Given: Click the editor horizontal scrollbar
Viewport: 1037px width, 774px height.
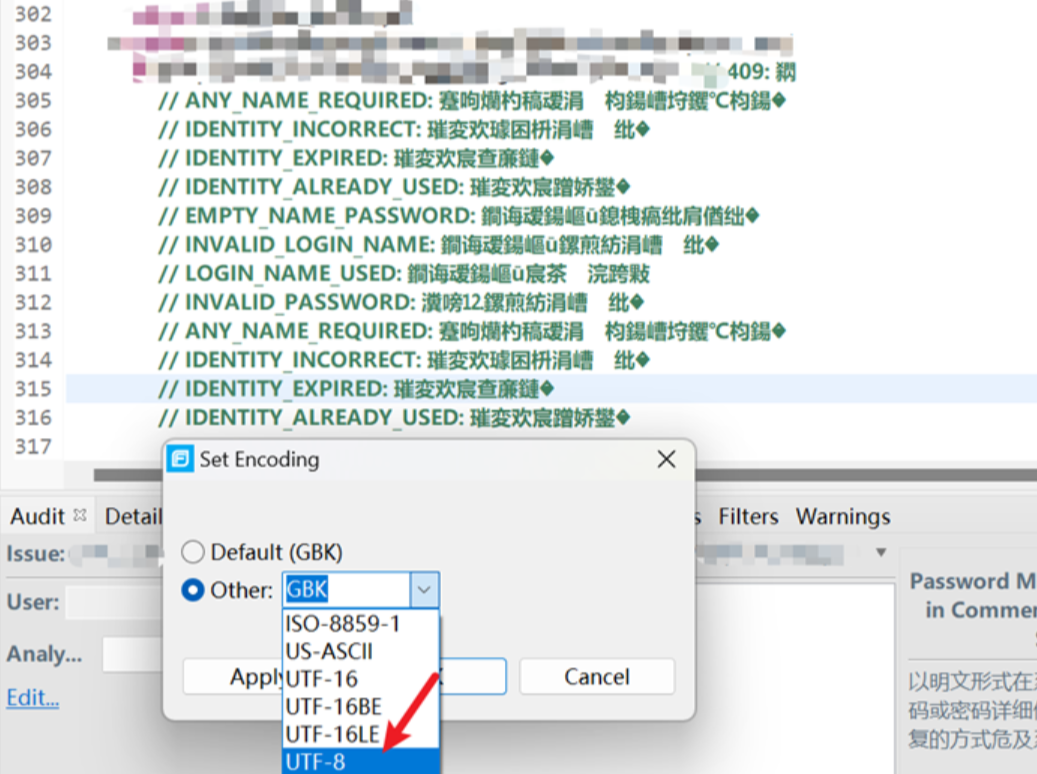Looking at the screenshot, I should pyautogui.click(x=565, y=474).
